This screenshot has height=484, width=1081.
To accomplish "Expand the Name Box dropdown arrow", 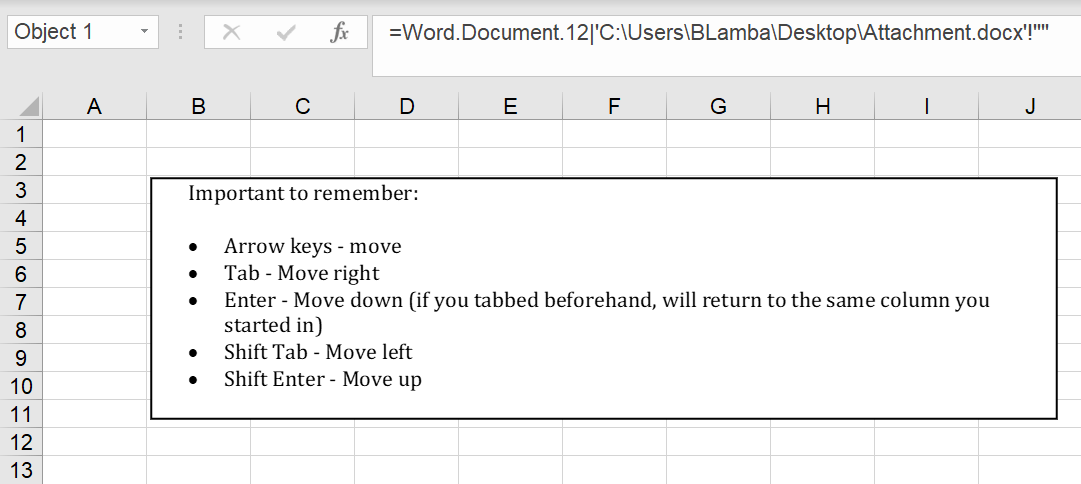I will pyautogui.click(x=145, y=33).
